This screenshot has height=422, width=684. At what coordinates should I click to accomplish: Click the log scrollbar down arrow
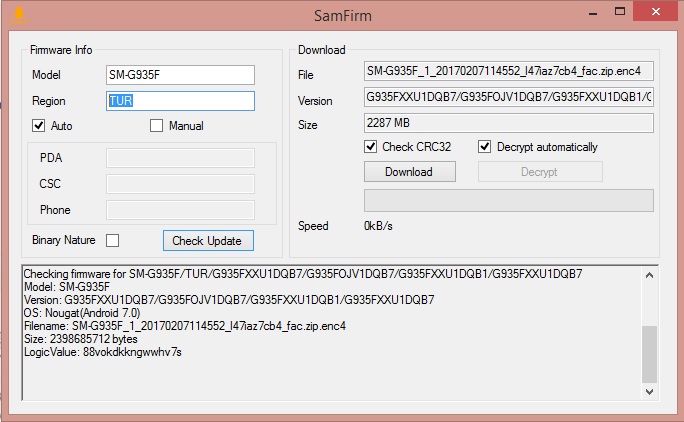point(649,391)
